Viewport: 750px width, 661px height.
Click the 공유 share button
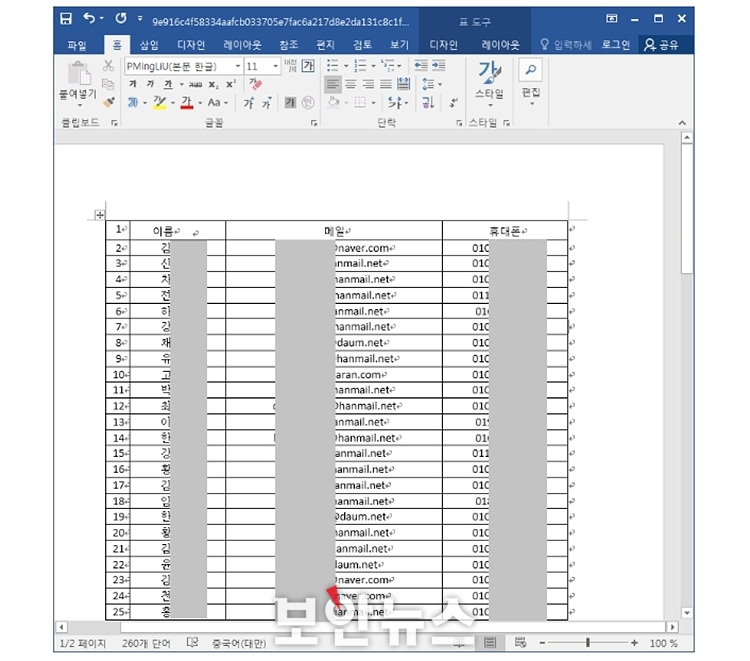point(662,45)
